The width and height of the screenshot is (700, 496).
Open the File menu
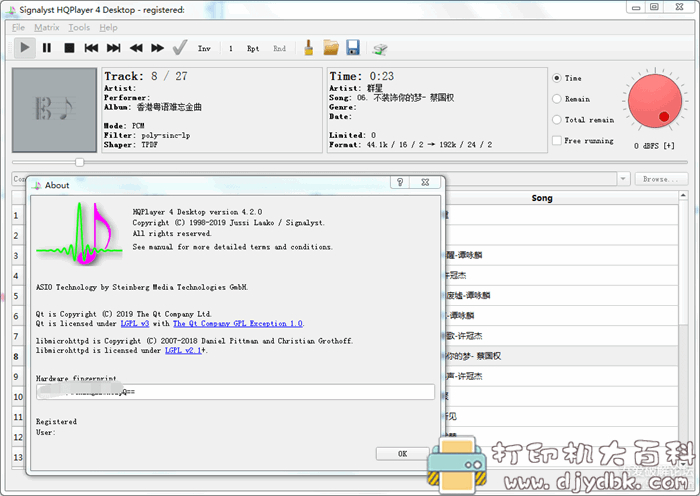(x=18, y=28)
